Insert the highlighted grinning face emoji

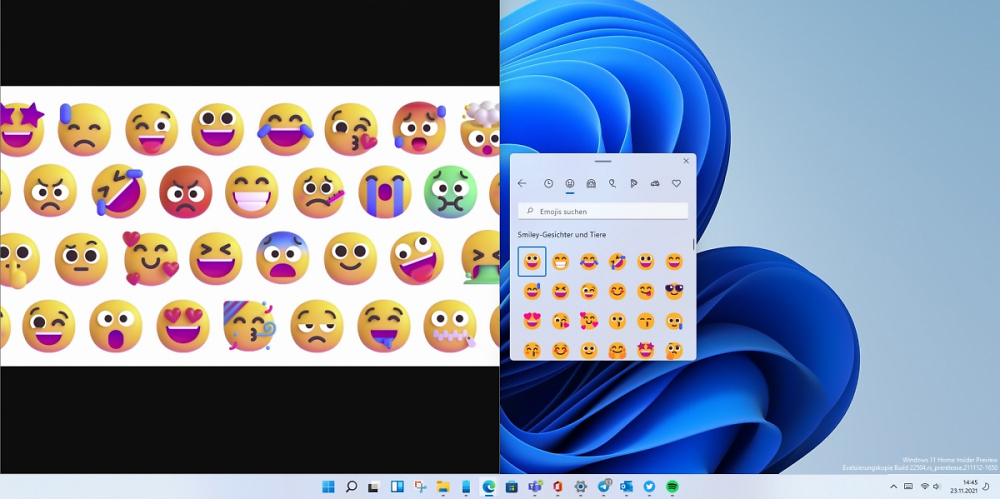pos(532,262)
